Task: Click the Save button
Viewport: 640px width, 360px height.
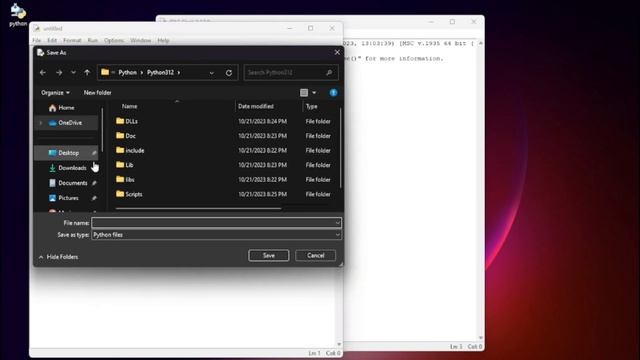Action: (269, 256)
